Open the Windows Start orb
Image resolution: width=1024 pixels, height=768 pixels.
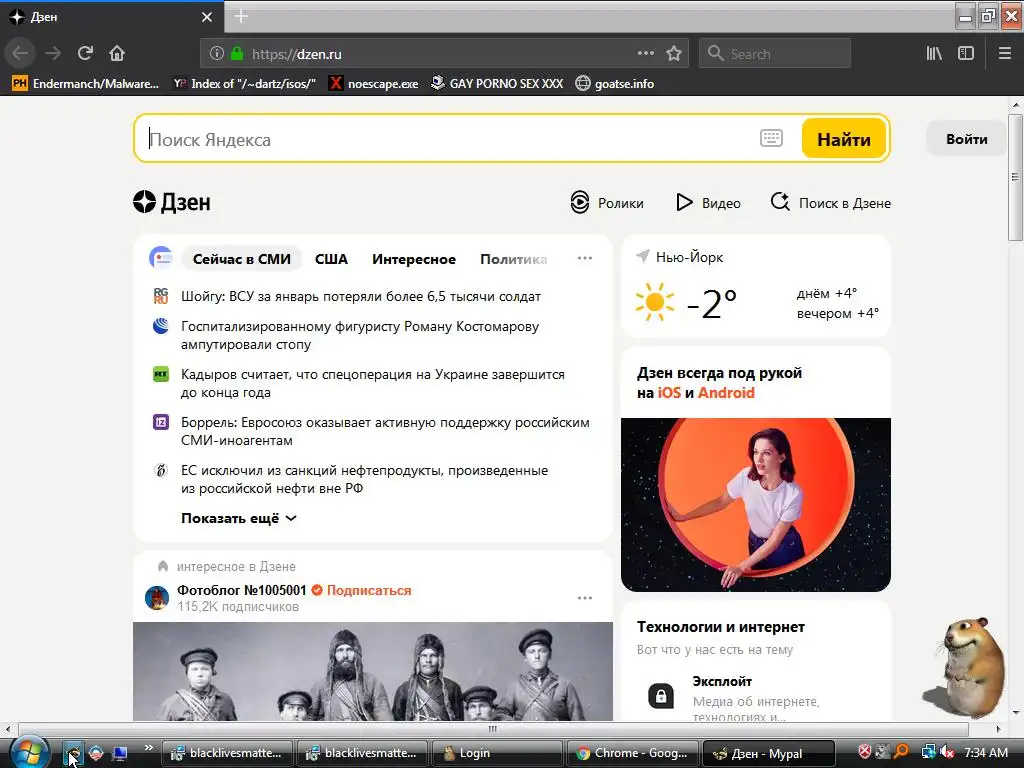[29, 752]
